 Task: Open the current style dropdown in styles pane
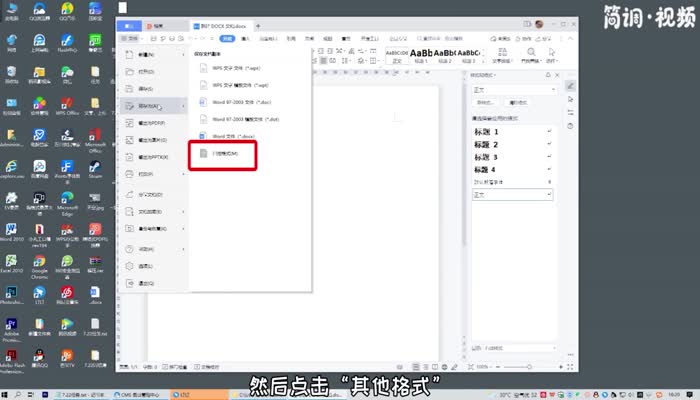point(510,89)
